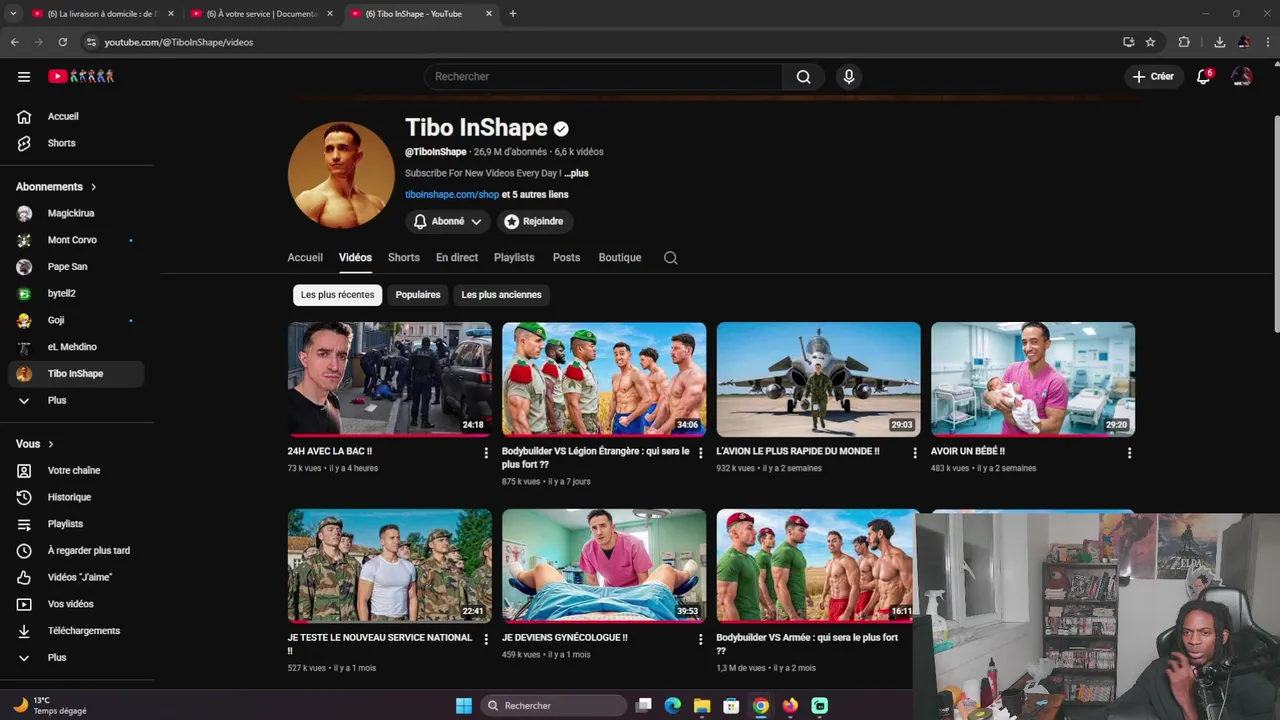Open account avatar menu
Screen dimensions: 1280x720
[1242, 77]
